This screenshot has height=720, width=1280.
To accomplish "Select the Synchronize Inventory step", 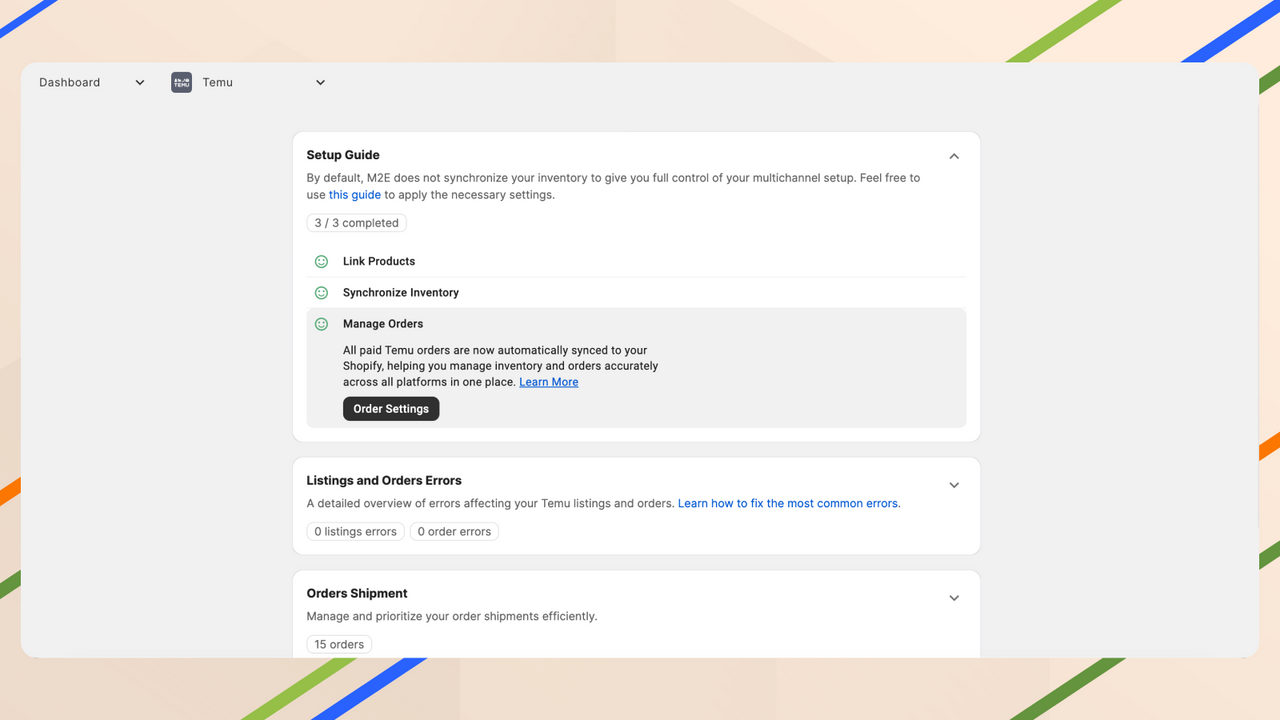I will (x=636, y=292).
